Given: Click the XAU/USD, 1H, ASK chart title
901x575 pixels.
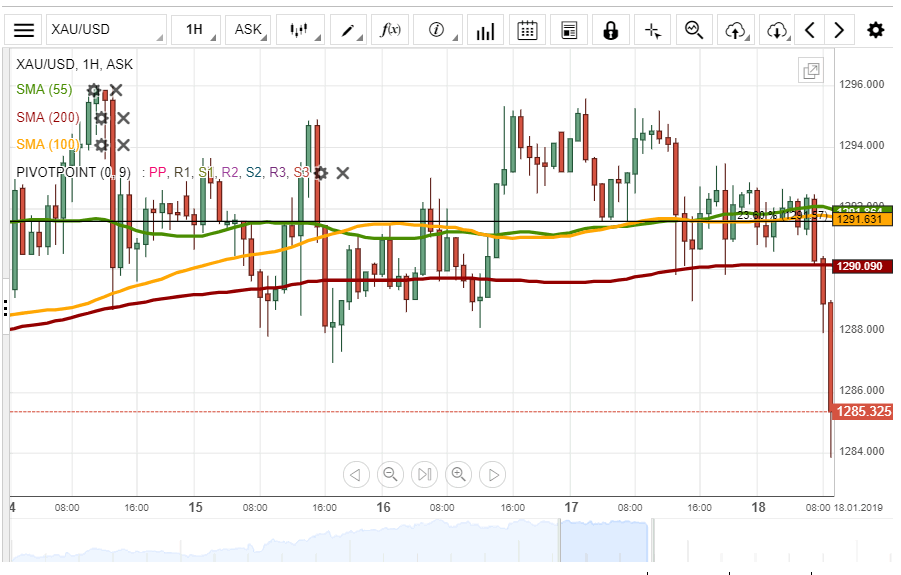Looking at the screenshot, I should pyautogui.click(x=75, y=64).
